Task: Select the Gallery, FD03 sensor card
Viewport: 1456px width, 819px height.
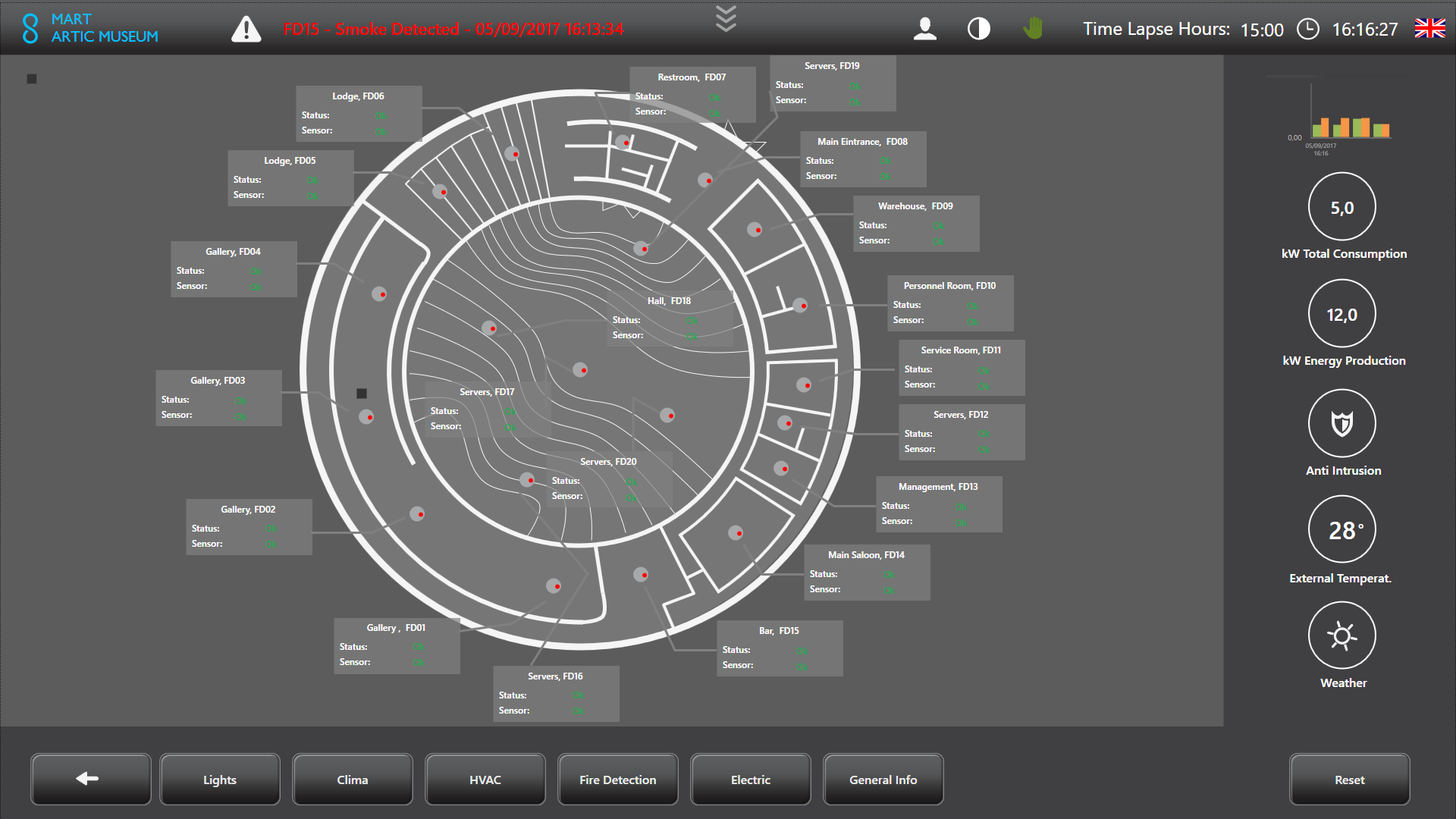Action: click(x=218, y=398)
